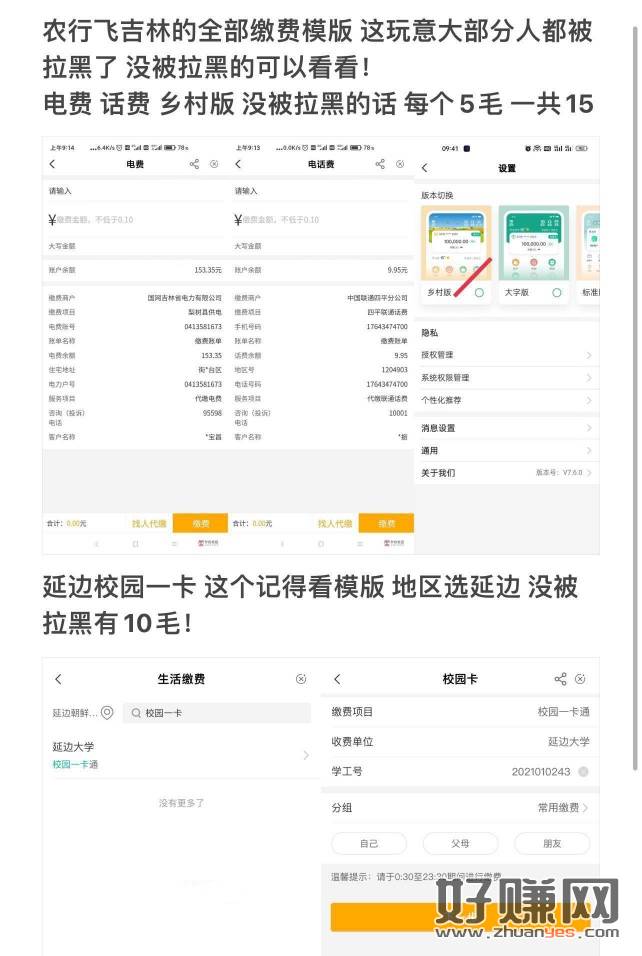
Task: Close the 生活缴费 screen with the circled X icon
Action: click(x=301, y=679)
